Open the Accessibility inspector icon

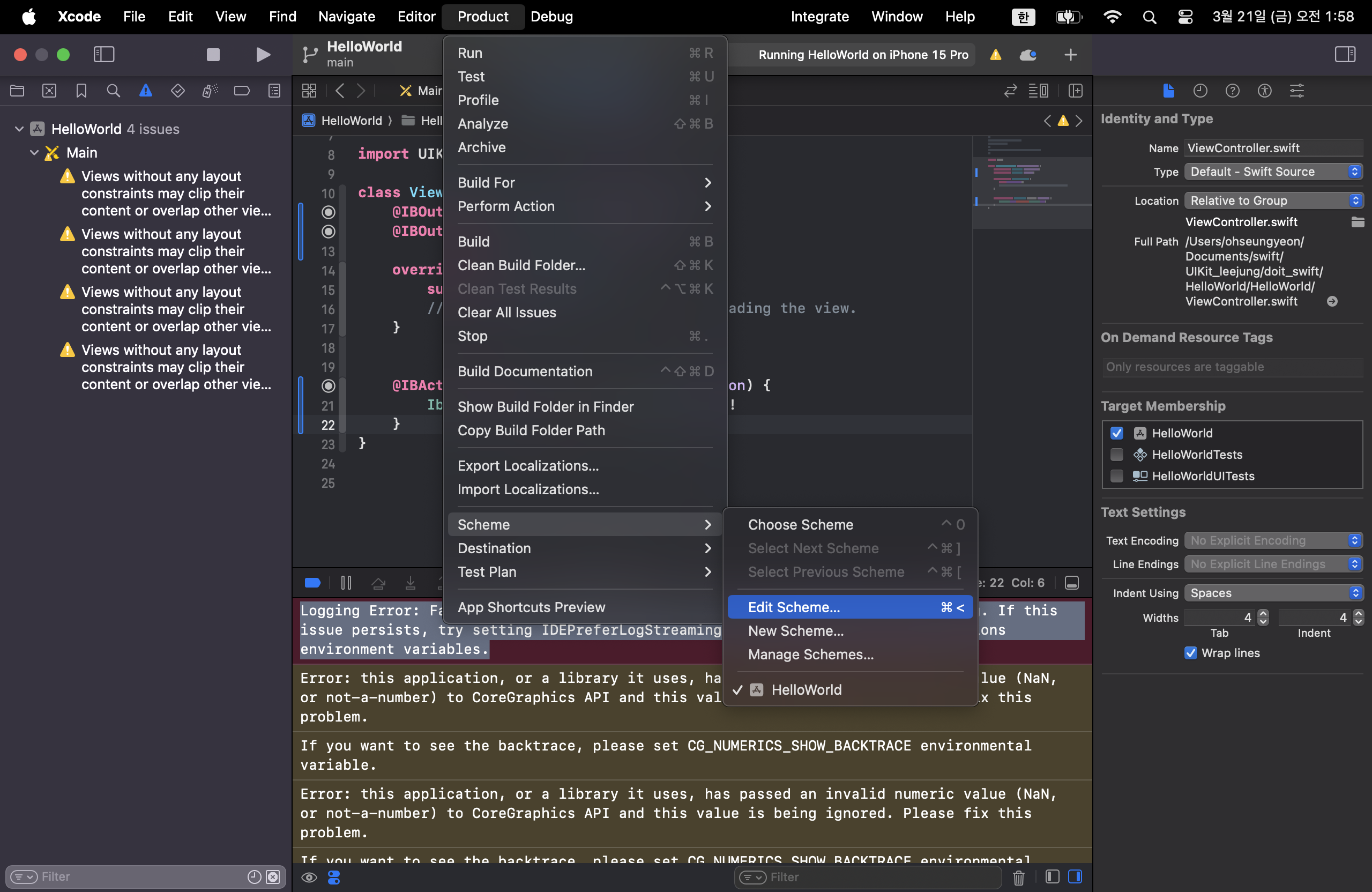[1264, 91]
